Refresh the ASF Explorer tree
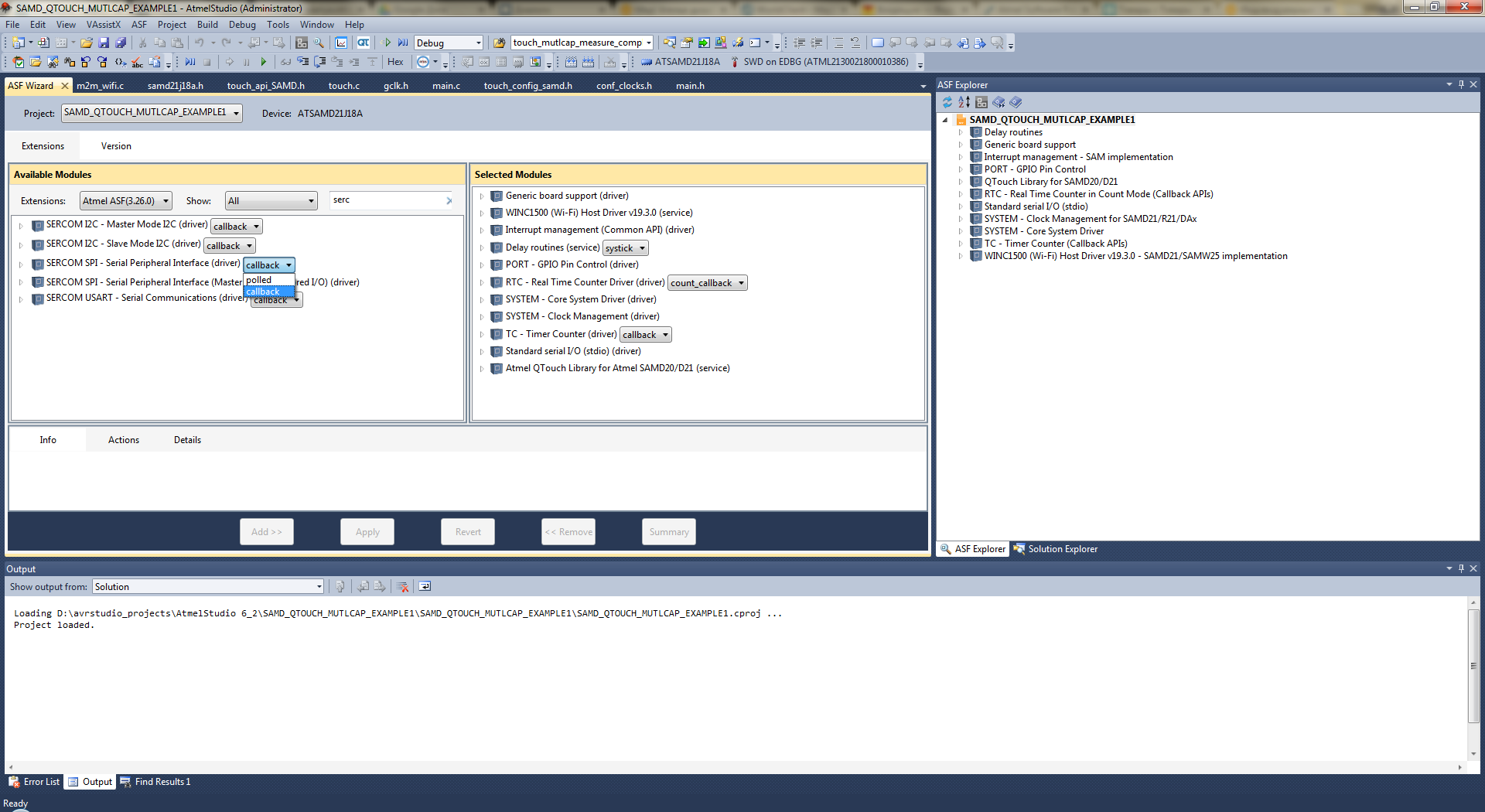The image size is (1485, 812). [x=947, y=102]
